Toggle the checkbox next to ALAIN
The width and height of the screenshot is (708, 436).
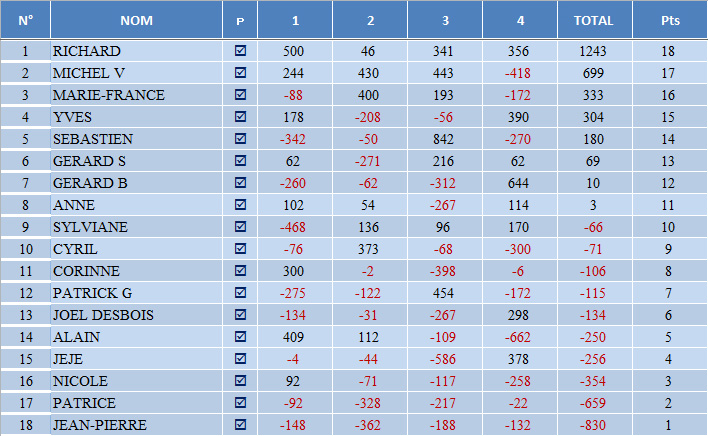[x=240, y=337]
